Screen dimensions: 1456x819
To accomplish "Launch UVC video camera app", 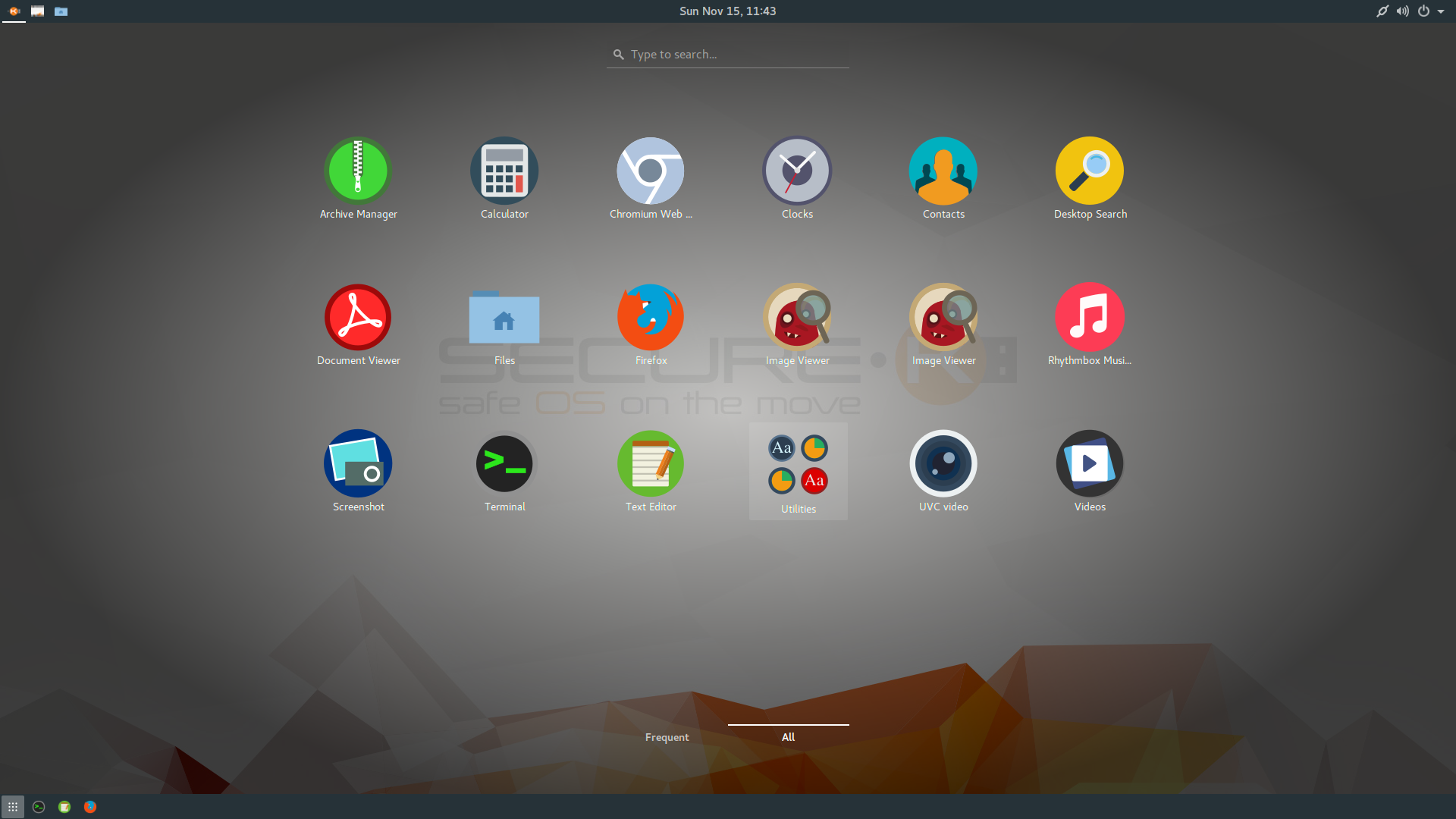I will coord(943,472).
